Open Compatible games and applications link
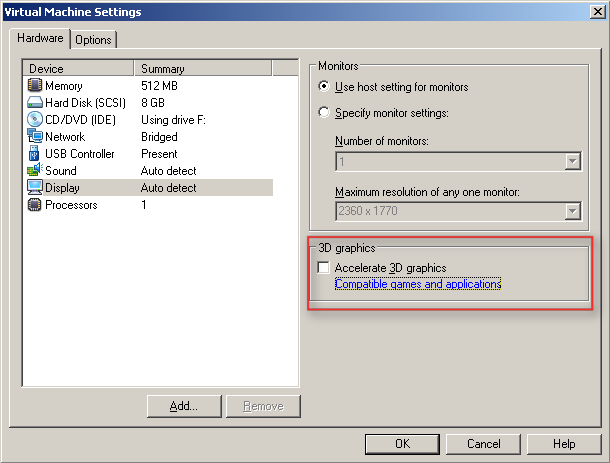The height and width of the screenshot is (463, 610). click(x=417, y=284)
